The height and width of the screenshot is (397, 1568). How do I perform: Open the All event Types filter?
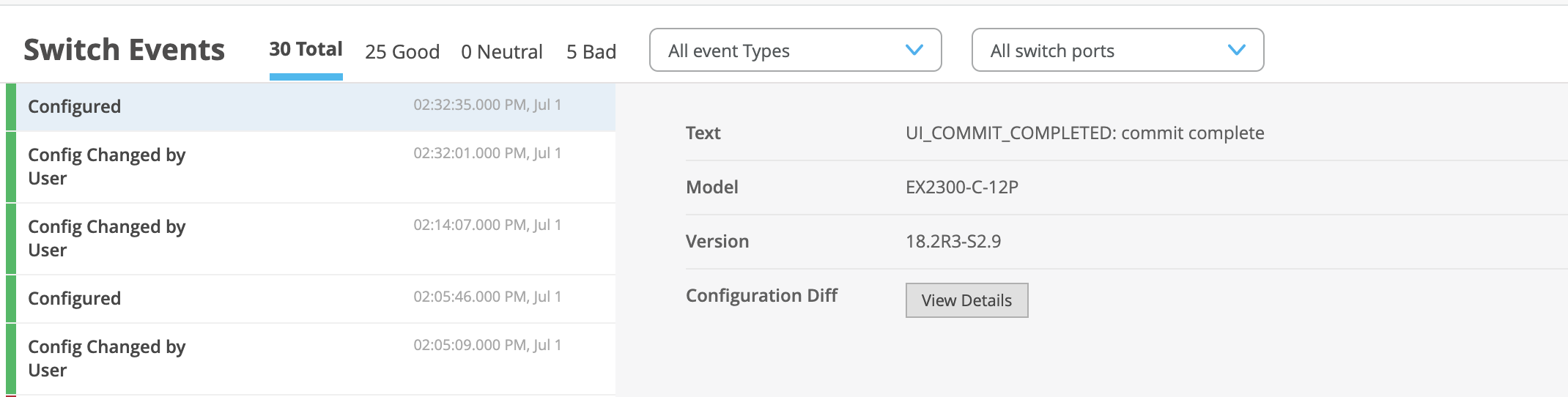[x=794, y=51]
